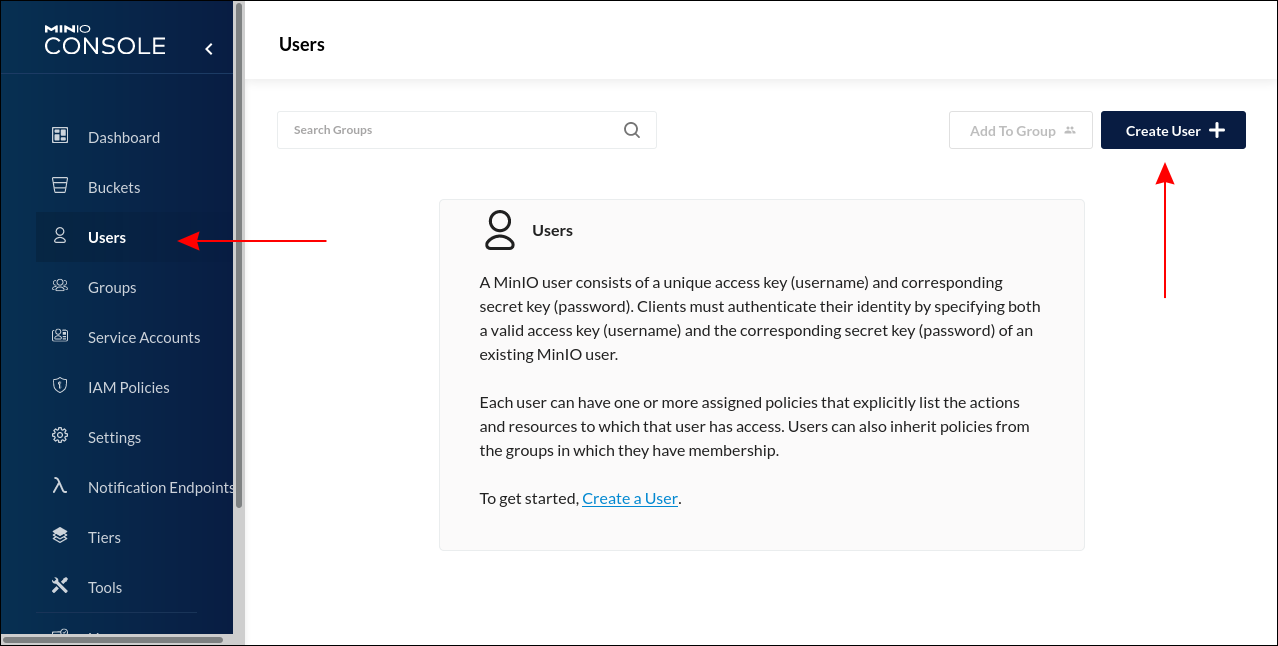The height and width of the screenshot is (646, 1278).
Task: Open Service Accounts via its badge icon
Action: tap(60, 337)
